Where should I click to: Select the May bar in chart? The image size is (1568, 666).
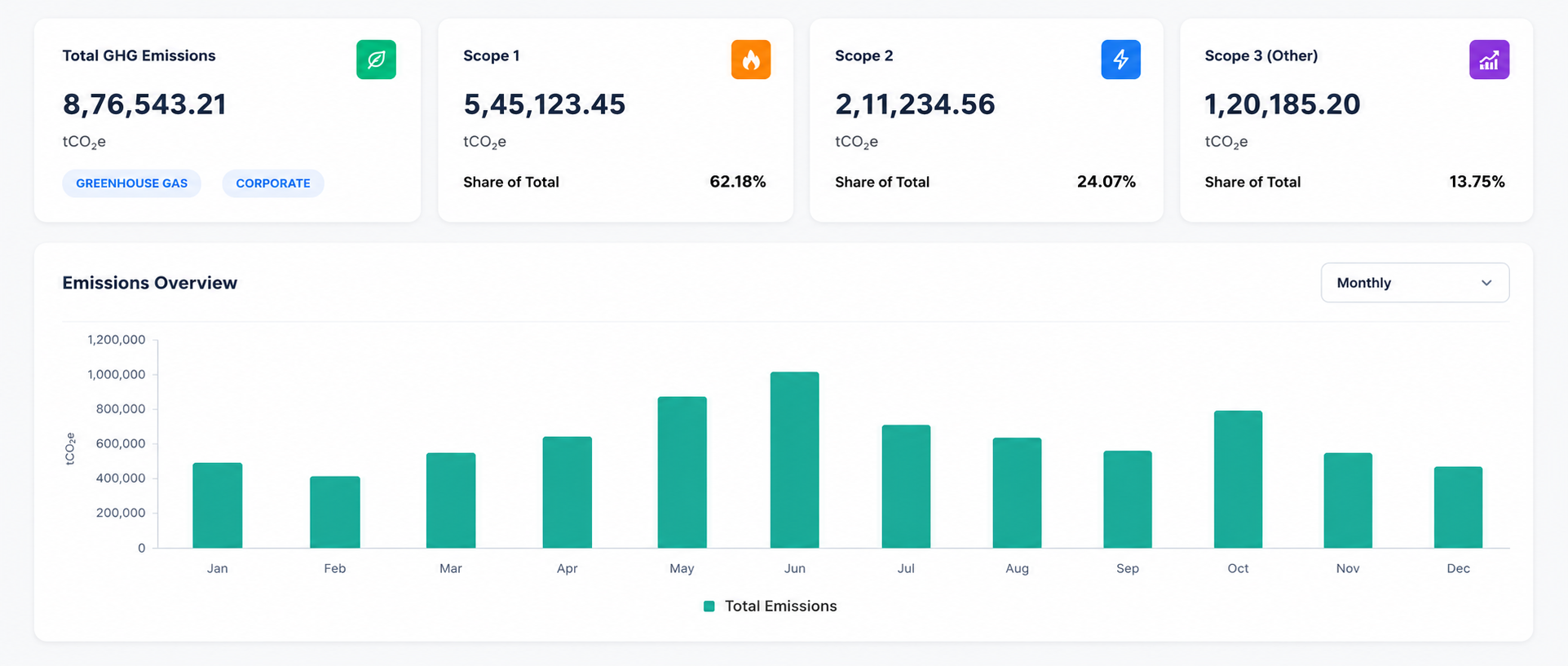[682, 472]
